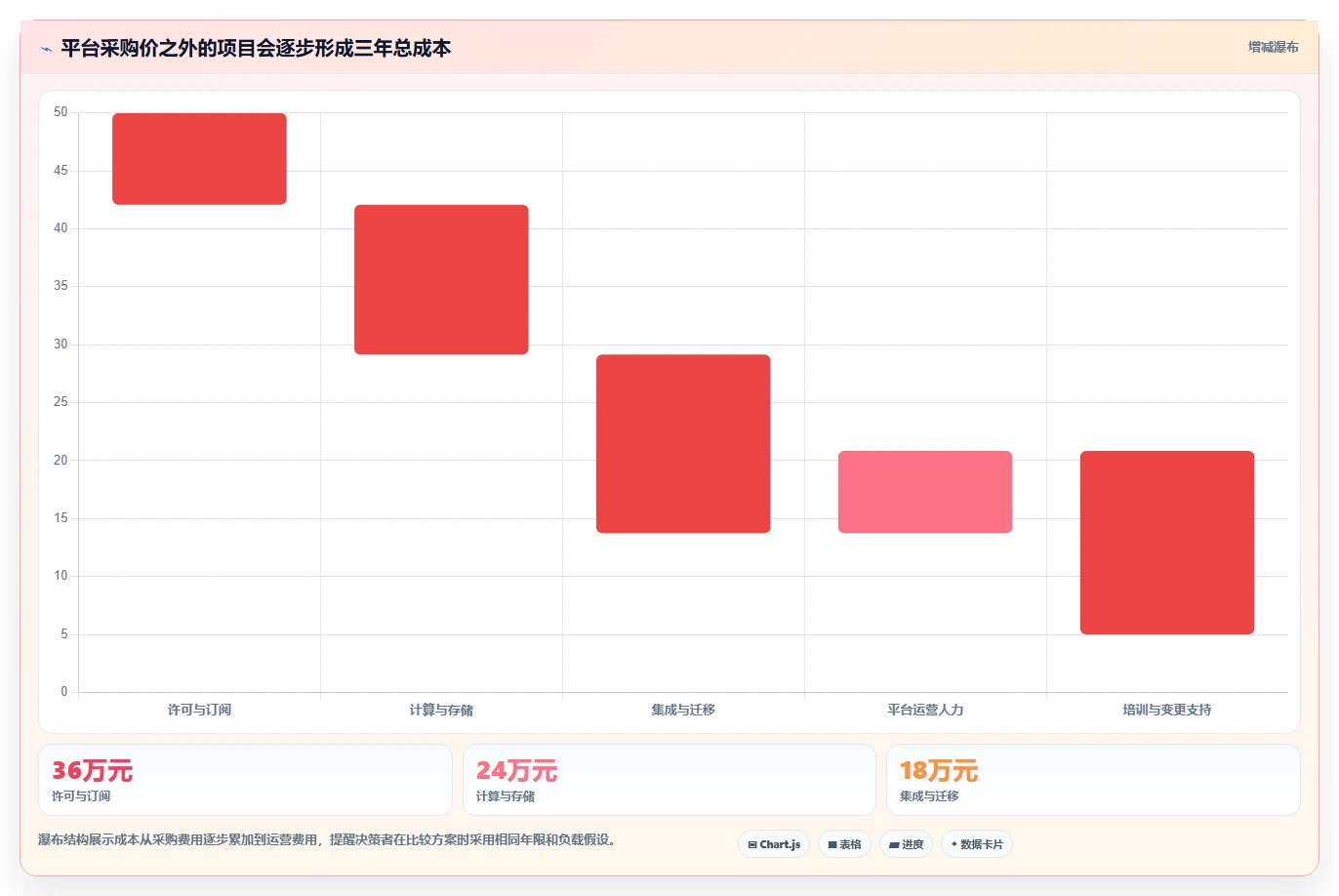Click the x-axis label 平台运营人力
1339x896 pixels.
[925, 710]
